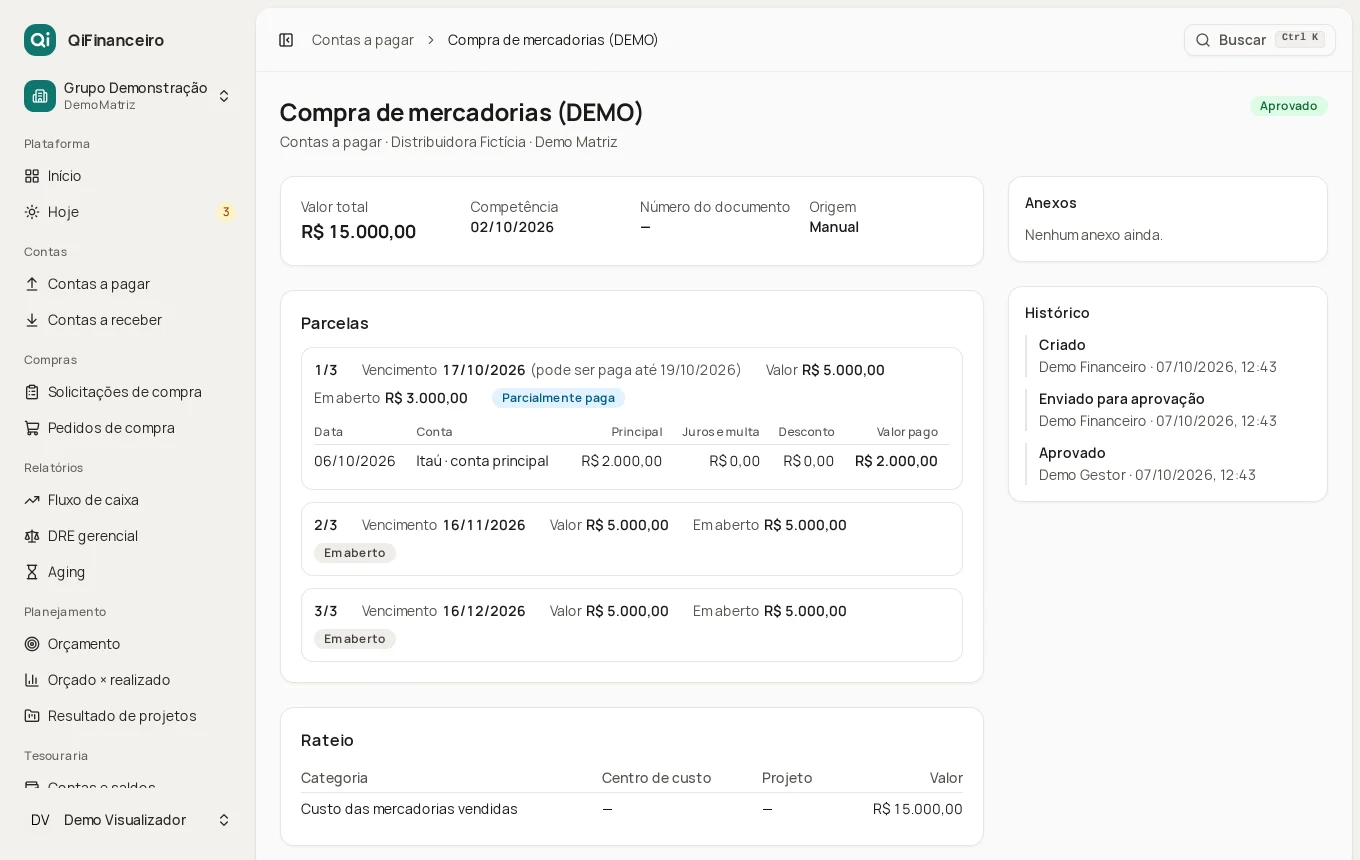This screenshot has height=860, width=1360.
Task: Click the search magnifier icon
Action: point(1203,40)
